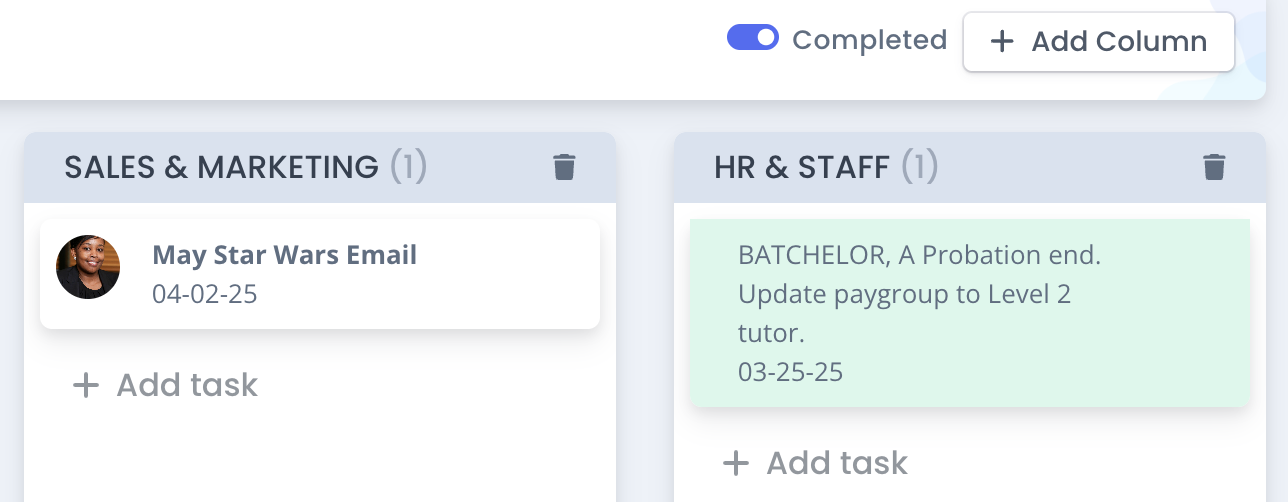Click the May Star Wars Email title text
Viewport: 1288px width, 502px height.
[x=284, y=255]
